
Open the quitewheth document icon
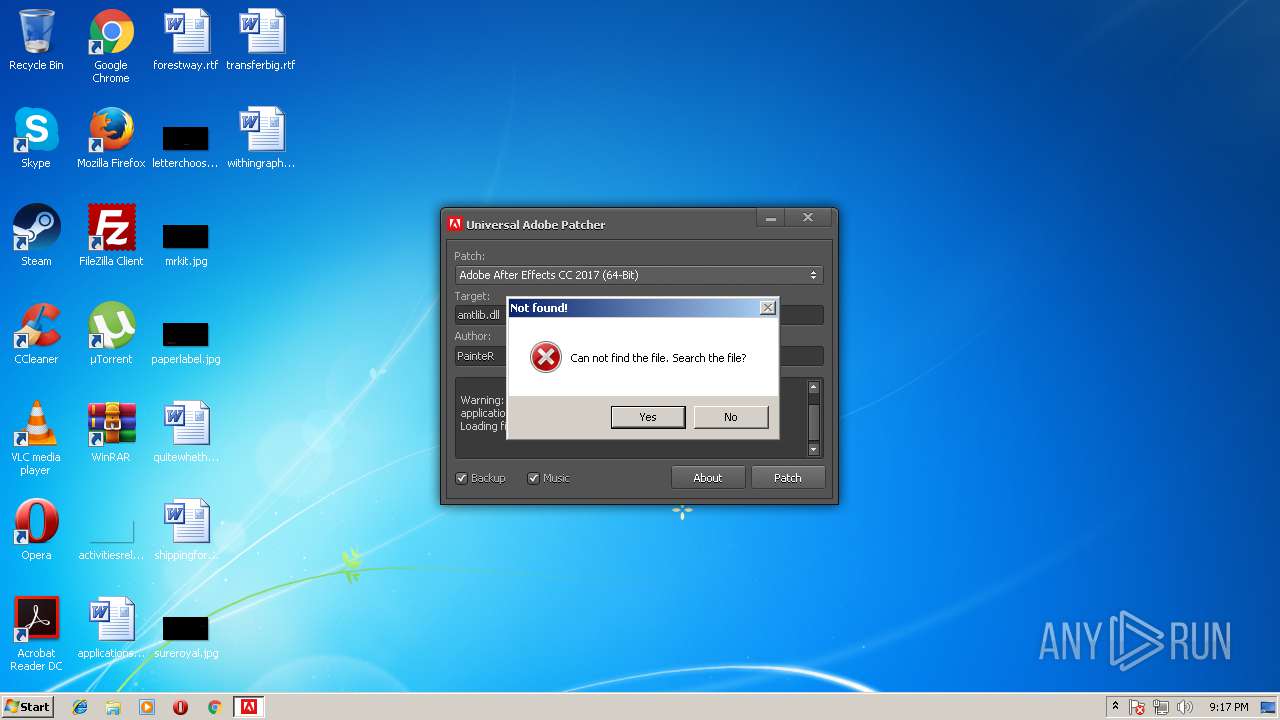pos(186,432)
